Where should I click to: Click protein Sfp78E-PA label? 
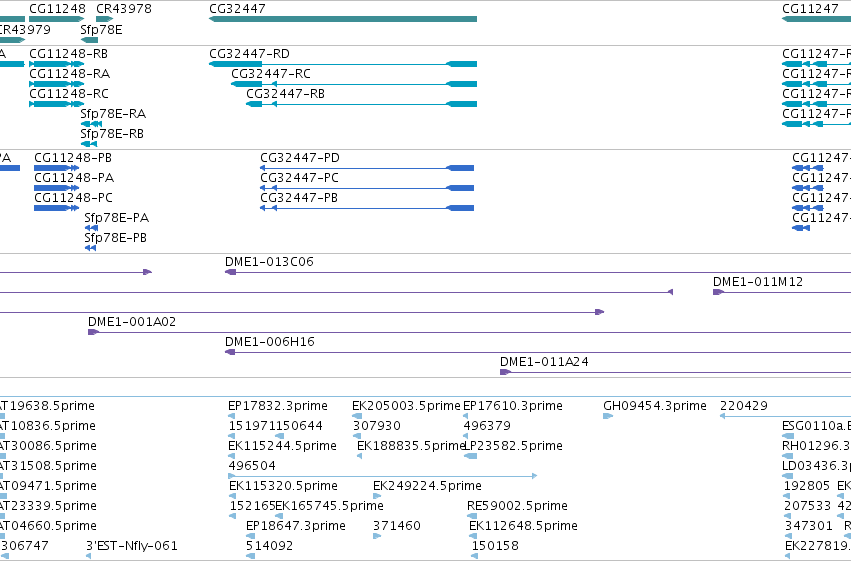(x=117, y=218)
